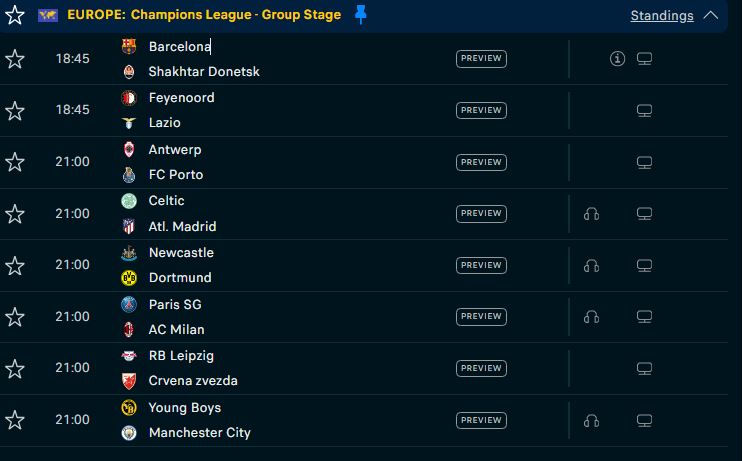The height and width of the screenshot is (461, 742).
Task: Open Preview for Feyenoord vs Lazio
Action: [481, 110]
